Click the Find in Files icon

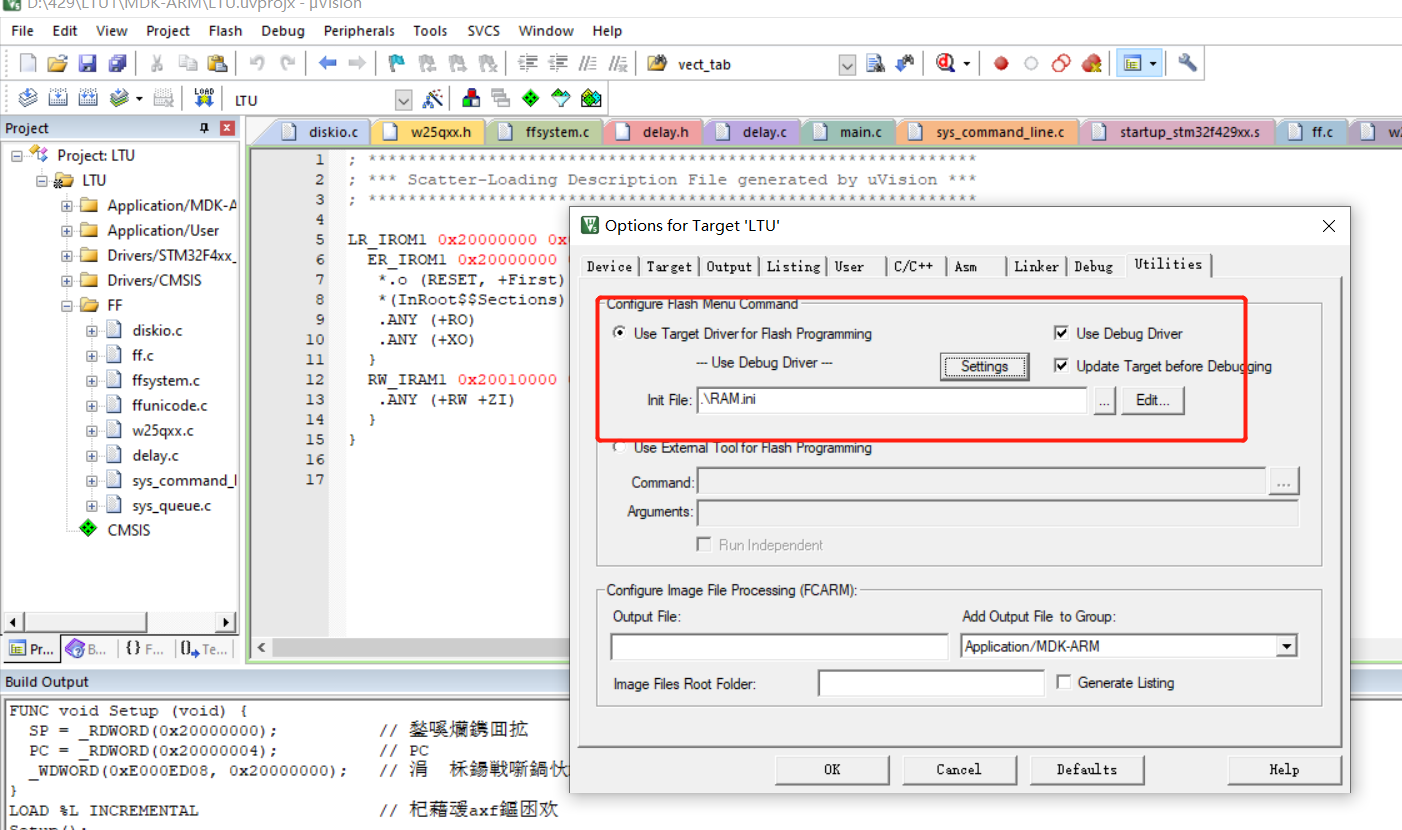click(x=657, y=64)
